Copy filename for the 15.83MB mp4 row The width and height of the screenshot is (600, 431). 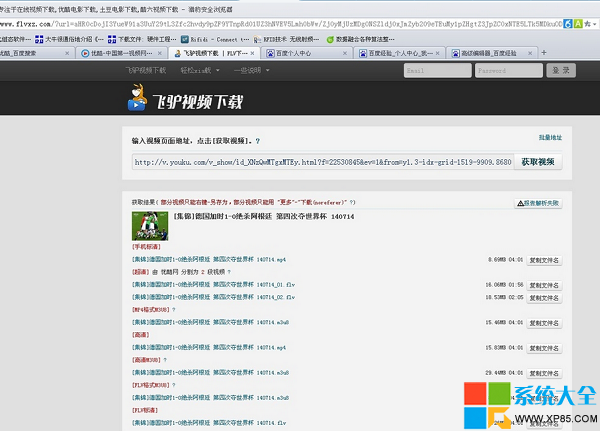(544, 348)
